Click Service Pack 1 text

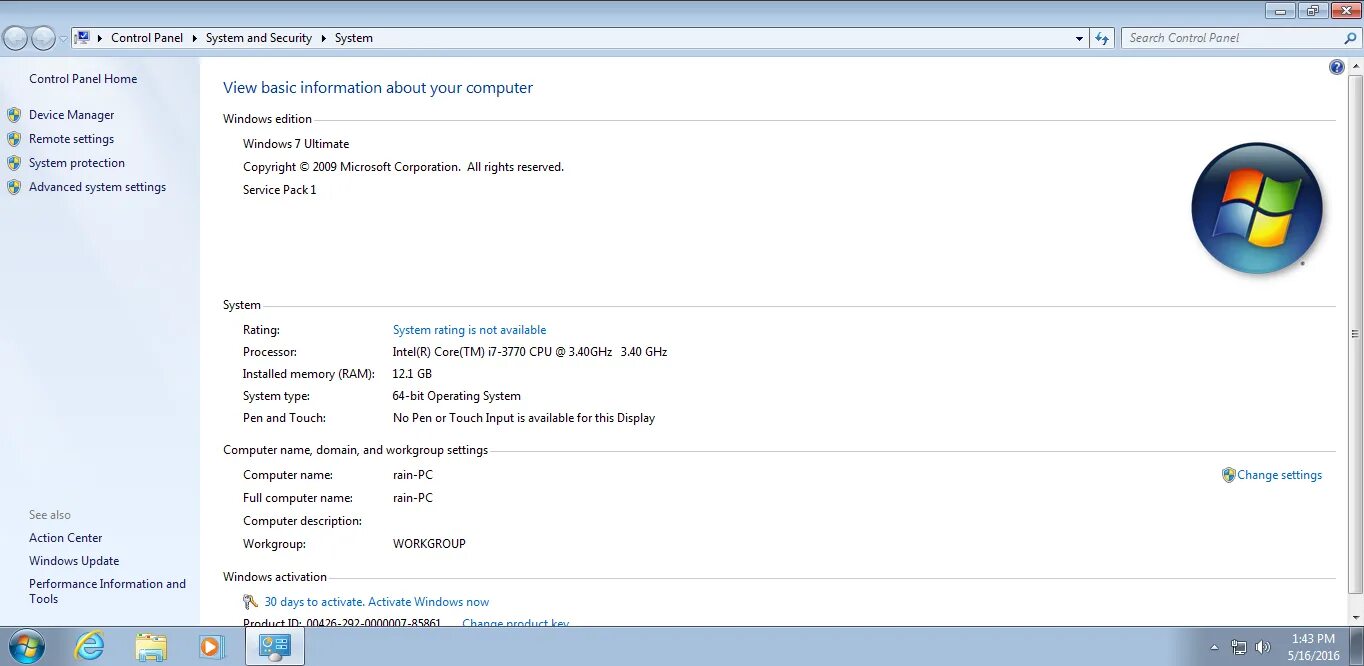pos(279,190)
